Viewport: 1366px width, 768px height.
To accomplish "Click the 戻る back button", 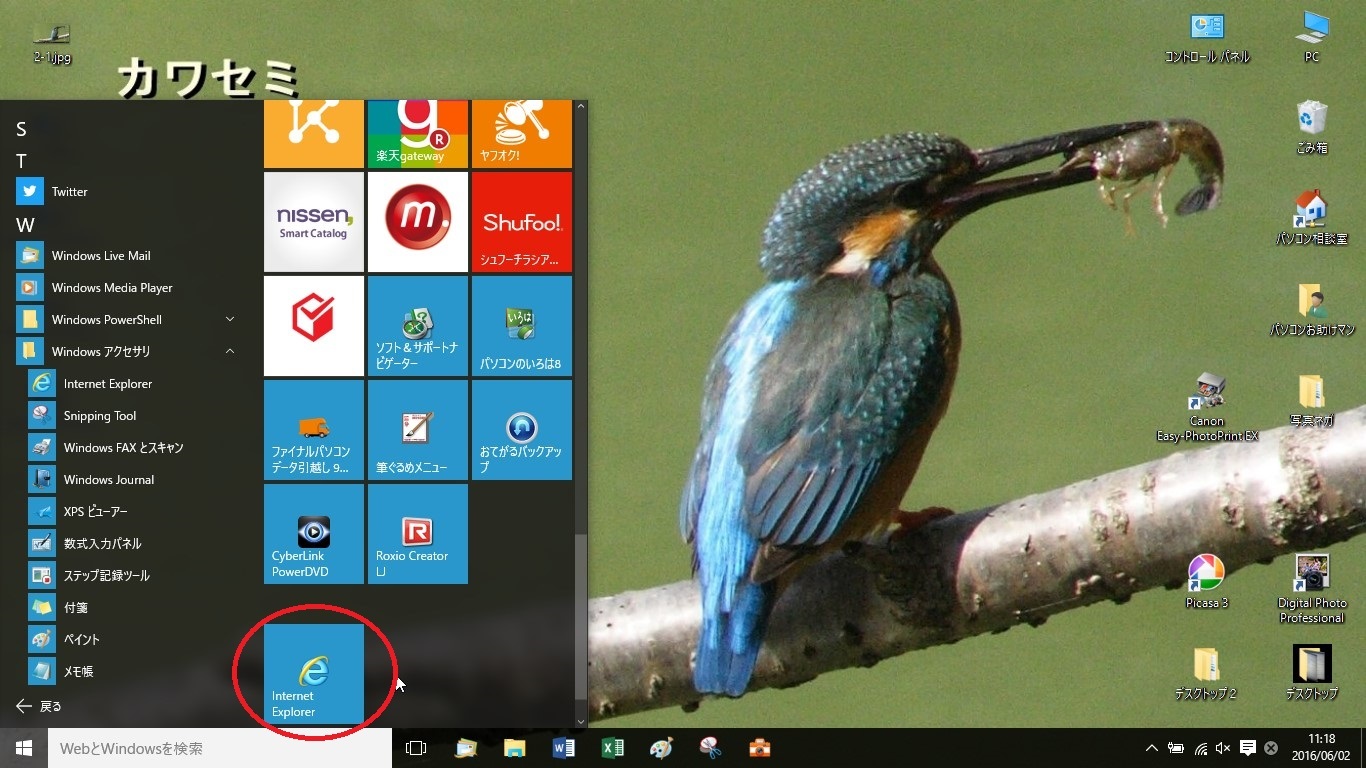I will (x=40, y=706).
